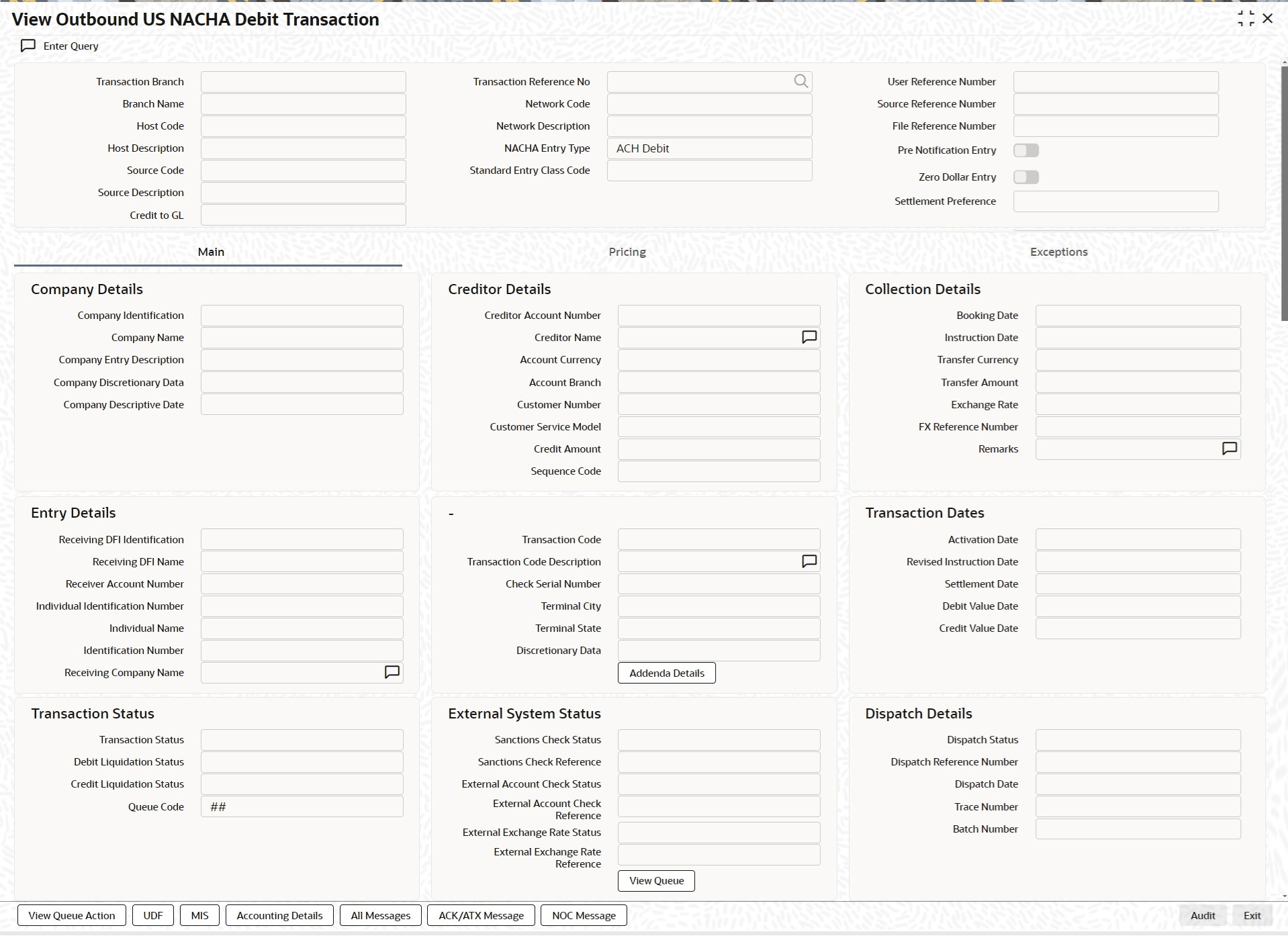Focus the Check Serial Number field
Viewport: 1288px width, 936px height.
[x=719, y=584]
